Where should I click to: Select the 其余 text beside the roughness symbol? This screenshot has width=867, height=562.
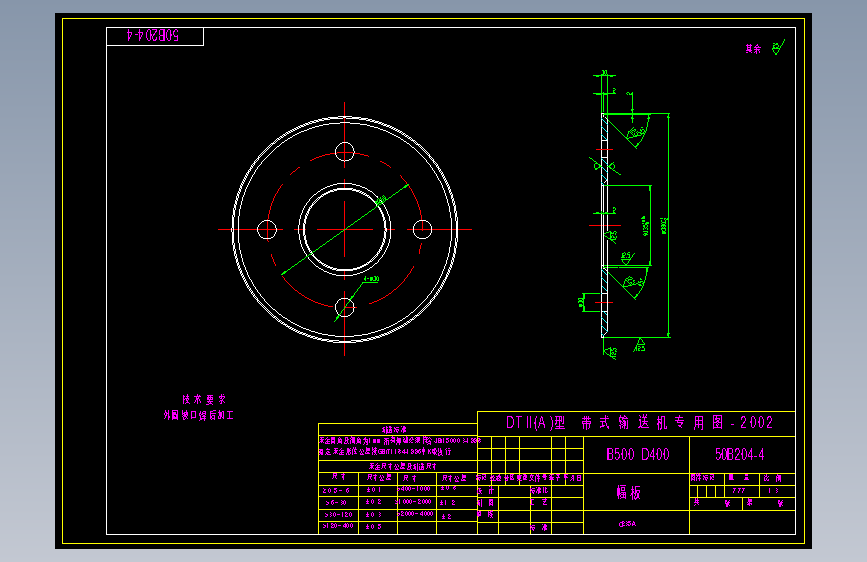(753, 49)
